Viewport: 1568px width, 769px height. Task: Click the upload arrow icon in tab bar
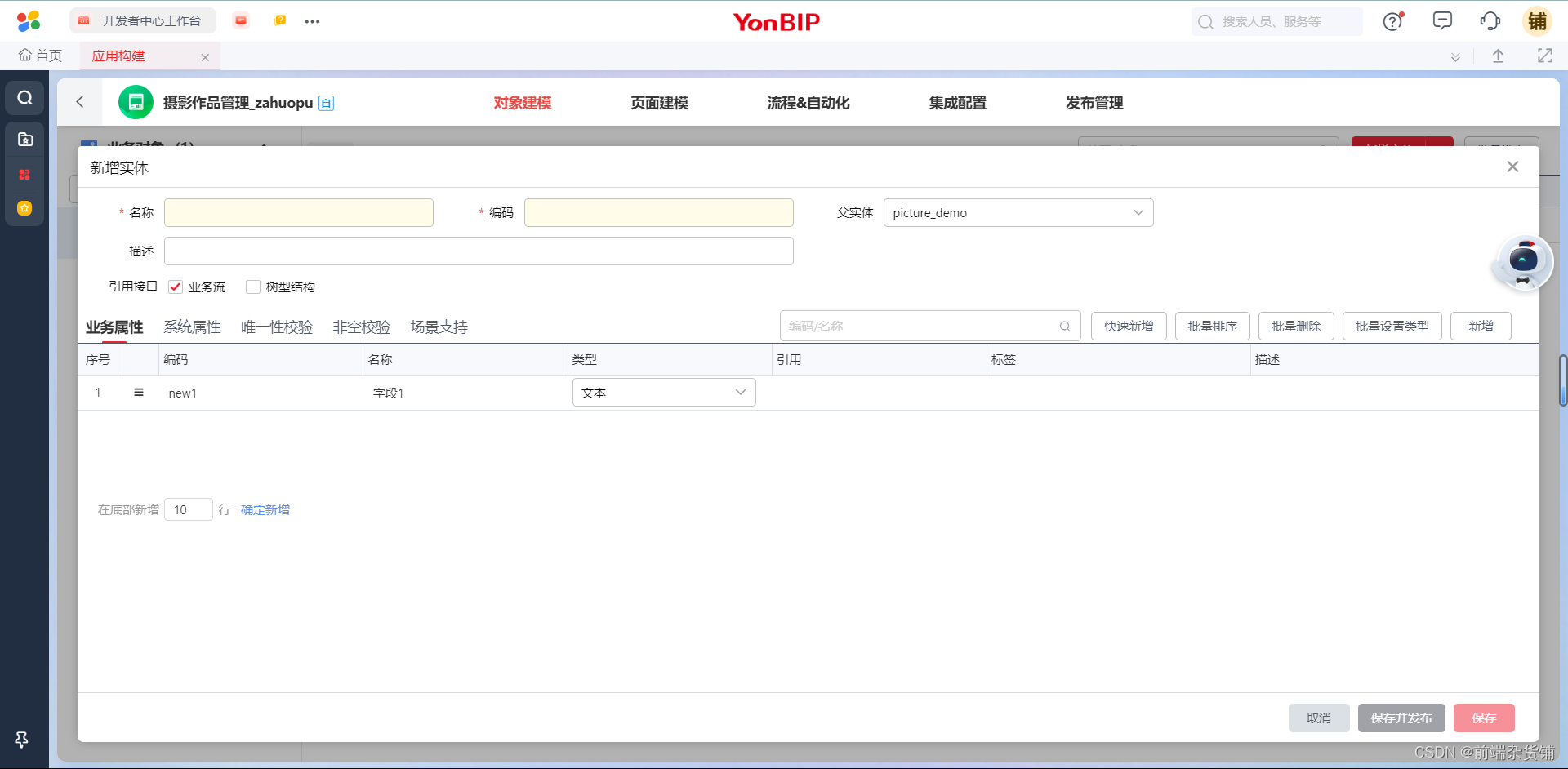click(1498, 56)
